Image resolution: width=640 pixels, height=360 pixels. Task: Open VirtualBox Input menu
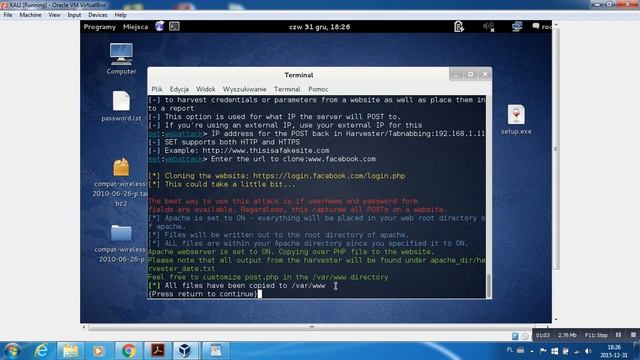[x=74, y=15]
